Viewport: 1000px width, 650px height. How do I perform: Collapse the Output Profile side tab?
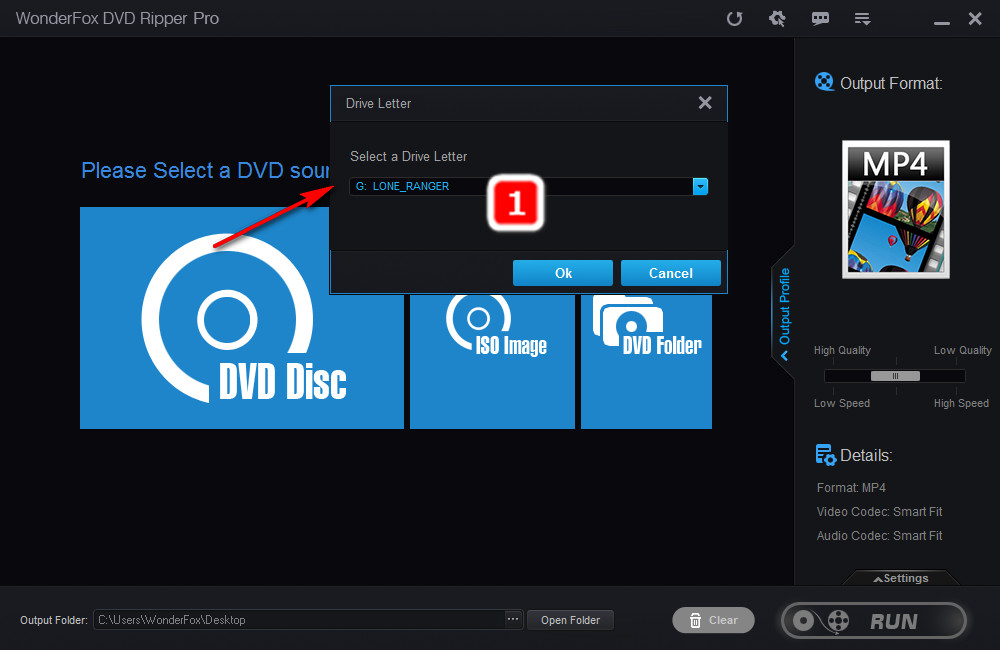(784, 313)
